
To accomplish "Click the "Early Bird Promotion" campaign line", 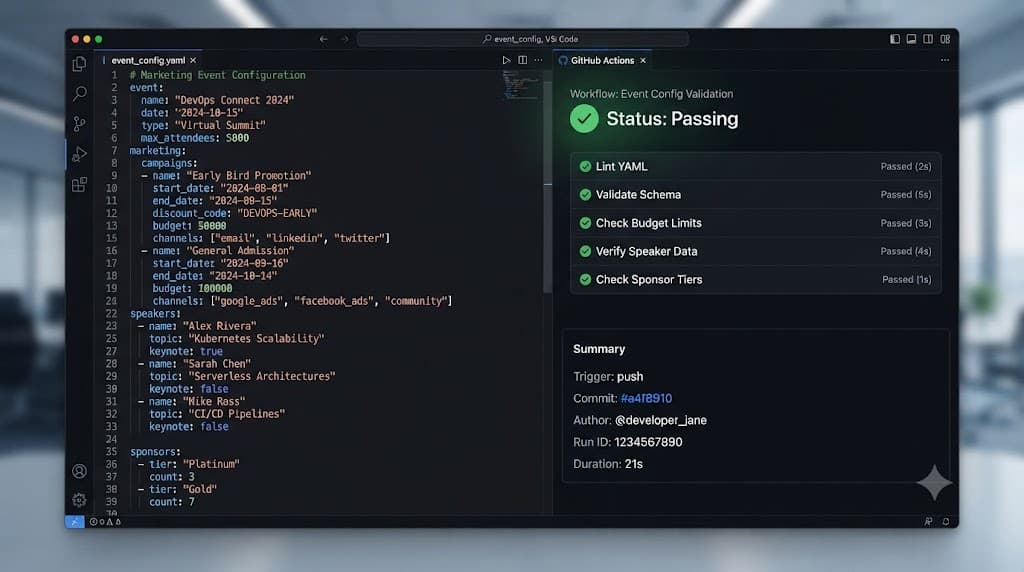I will point(226,176).
